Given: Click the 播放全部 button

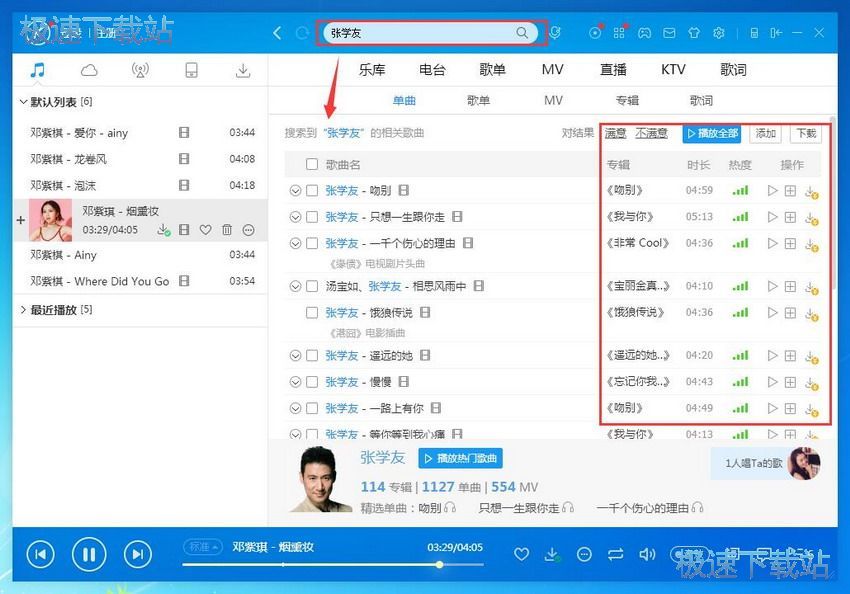Looking at the screenshot, I should tap(712, 133).
